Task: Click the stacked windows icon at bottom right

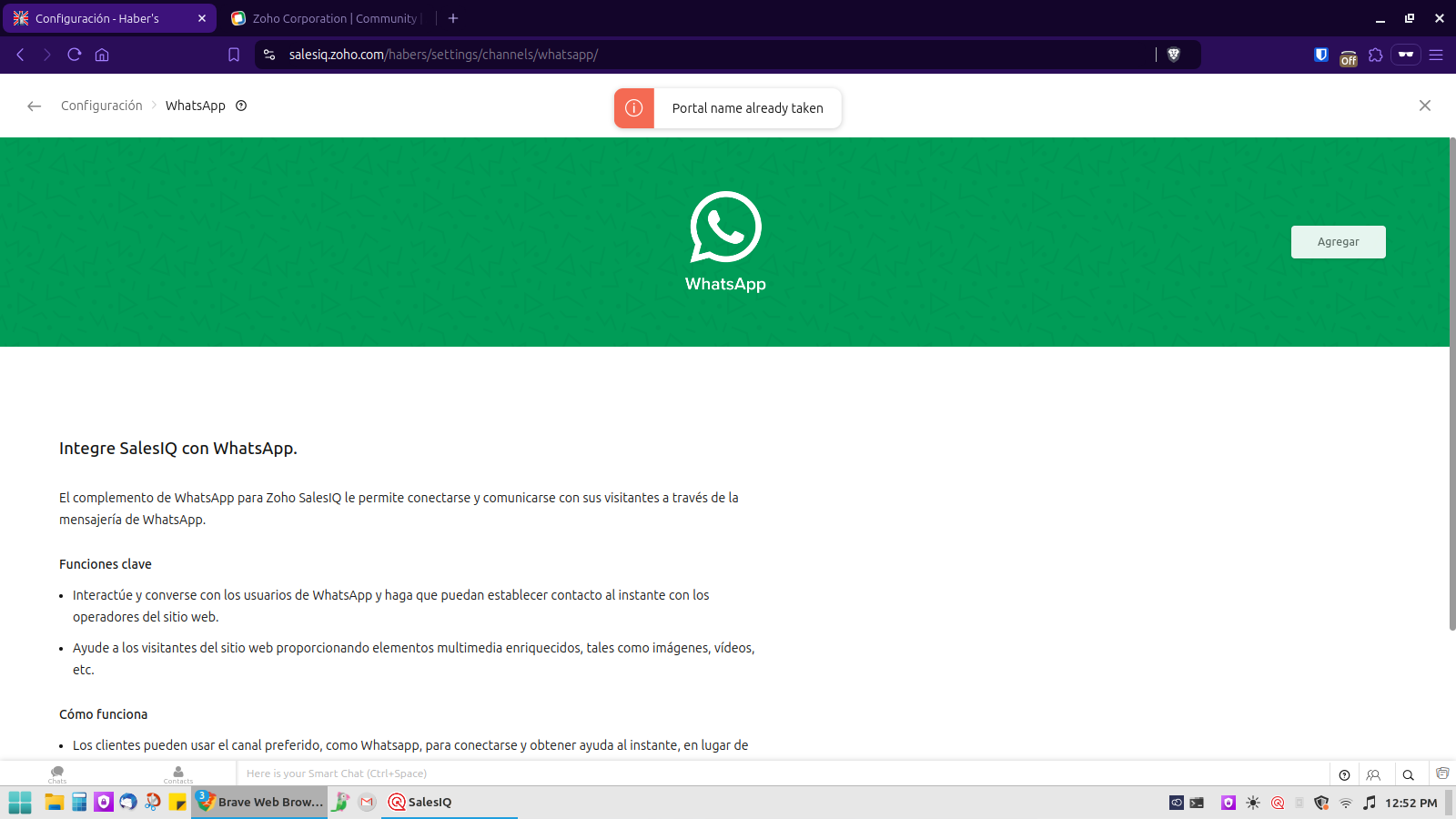Action: point(1442,773)
